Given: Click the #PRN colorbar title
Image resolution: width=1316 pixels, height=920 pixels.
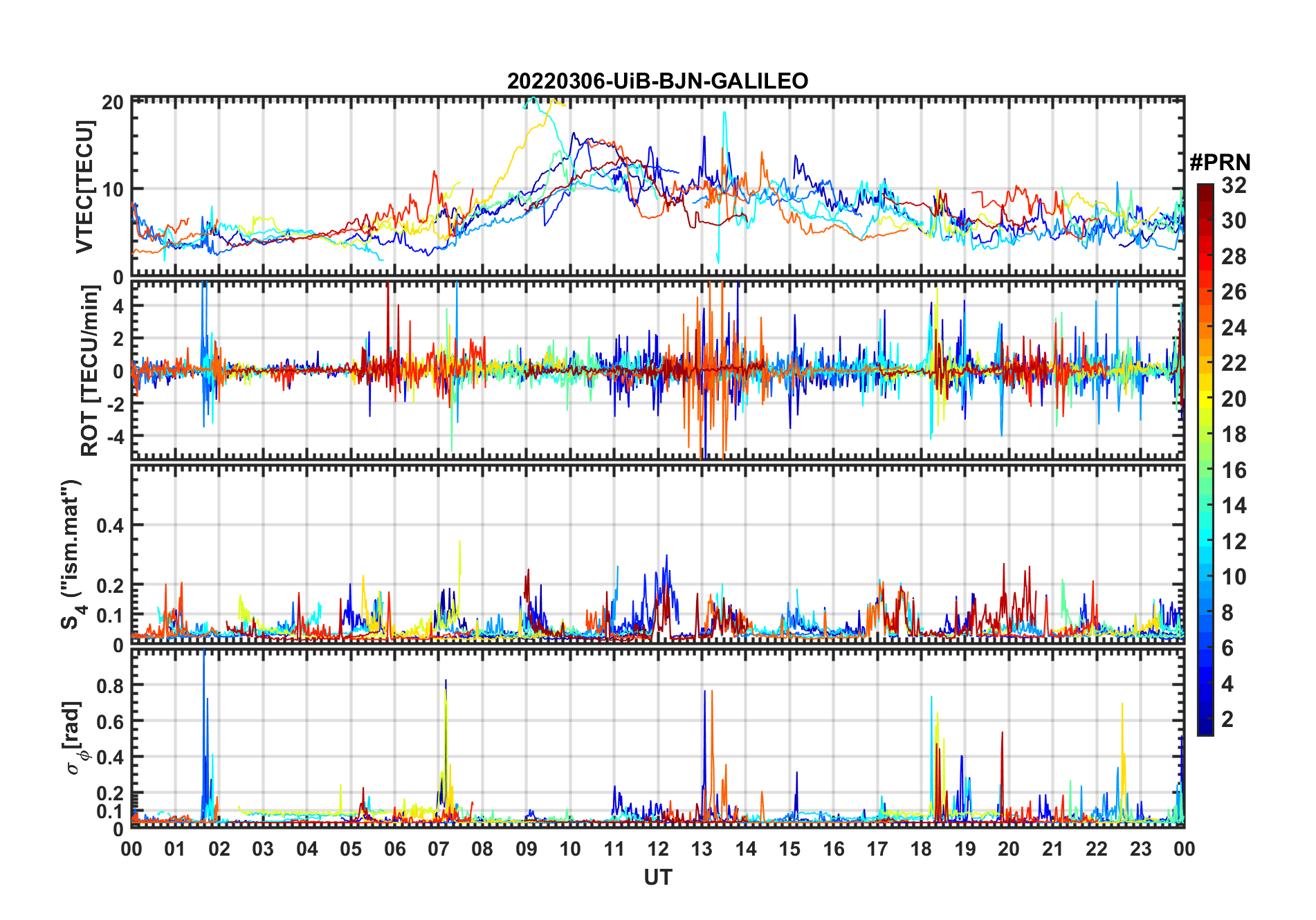Looking at the screenshot, I should [1220, 163].
